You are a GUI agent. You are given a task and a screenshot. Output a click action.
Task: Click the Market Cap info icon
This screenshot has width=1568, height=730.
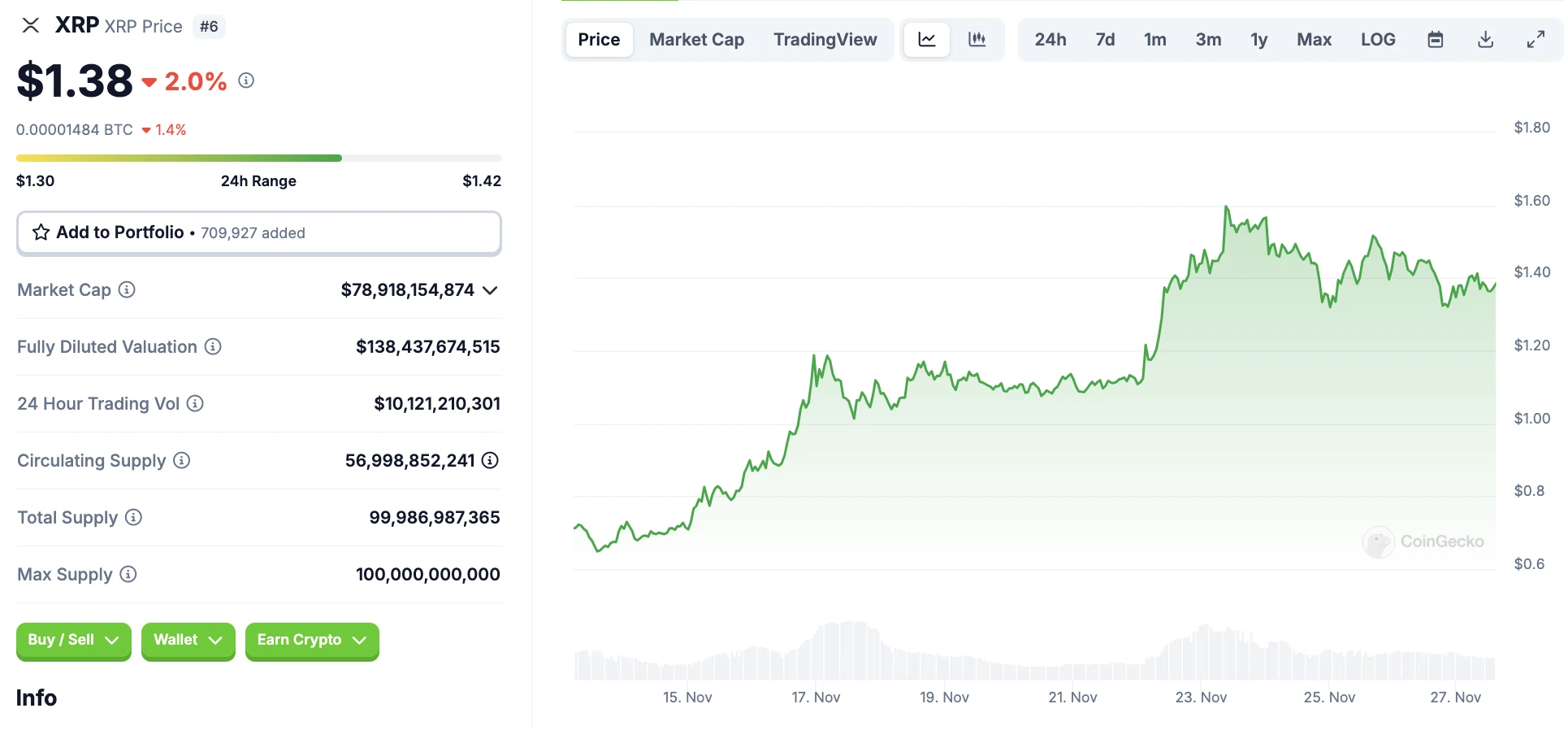127,290
